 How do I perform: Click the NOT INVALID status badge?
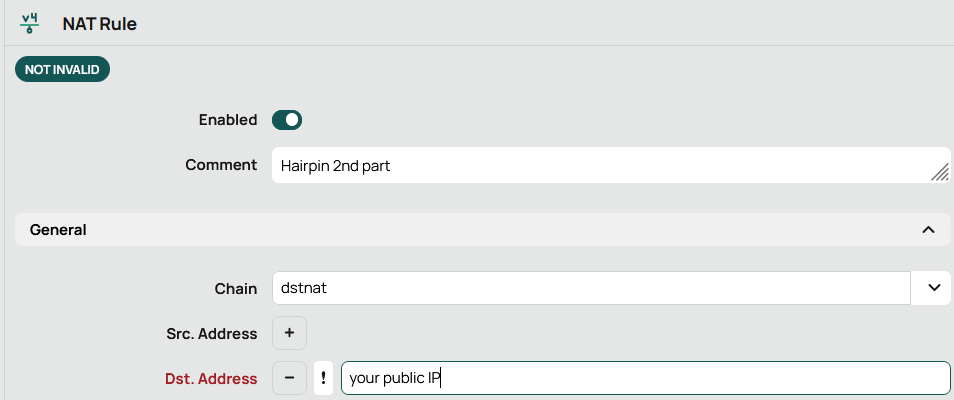[x=62, y=69]
